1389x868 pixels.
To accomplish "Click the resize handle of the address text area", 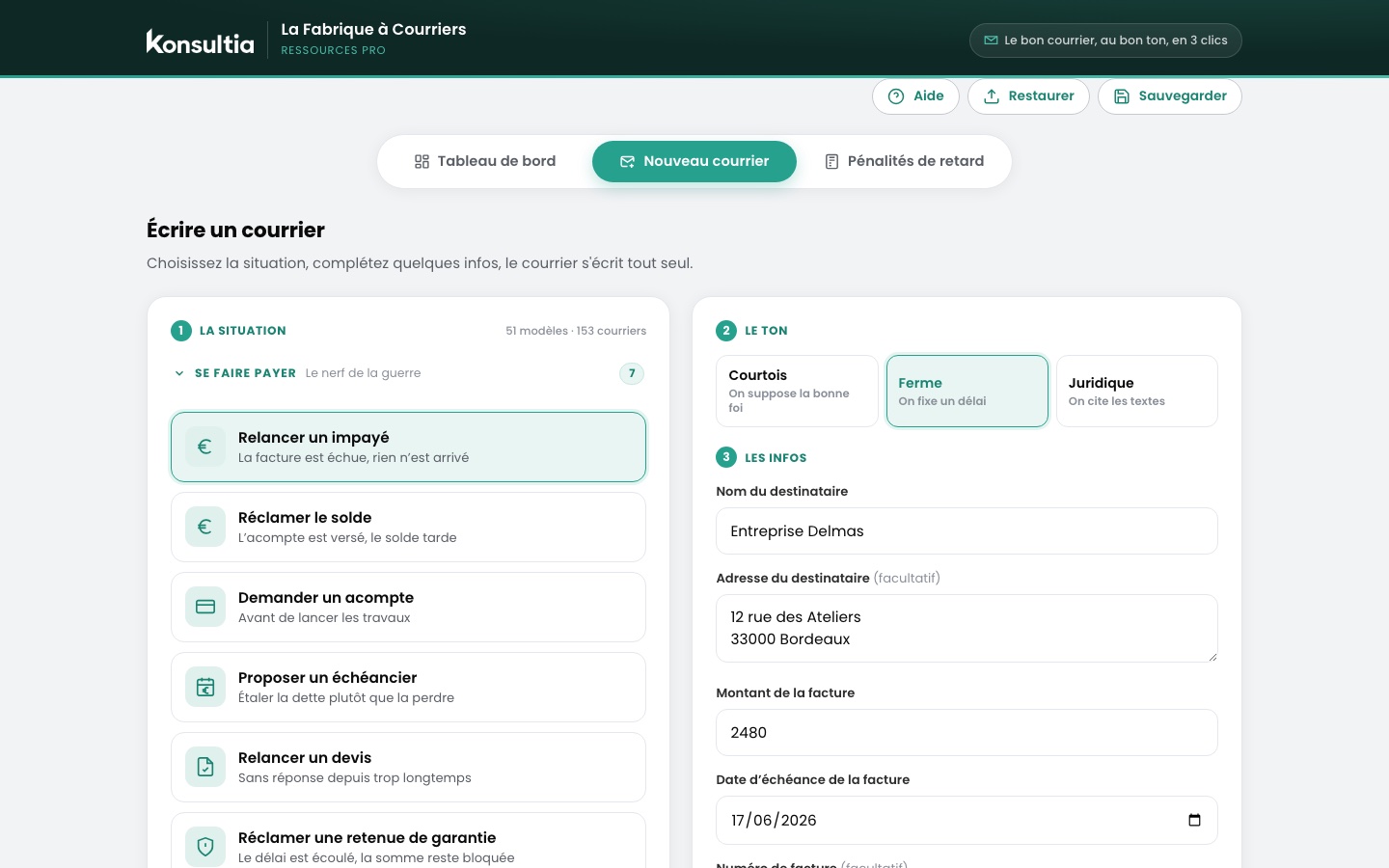I will 1212,657.
